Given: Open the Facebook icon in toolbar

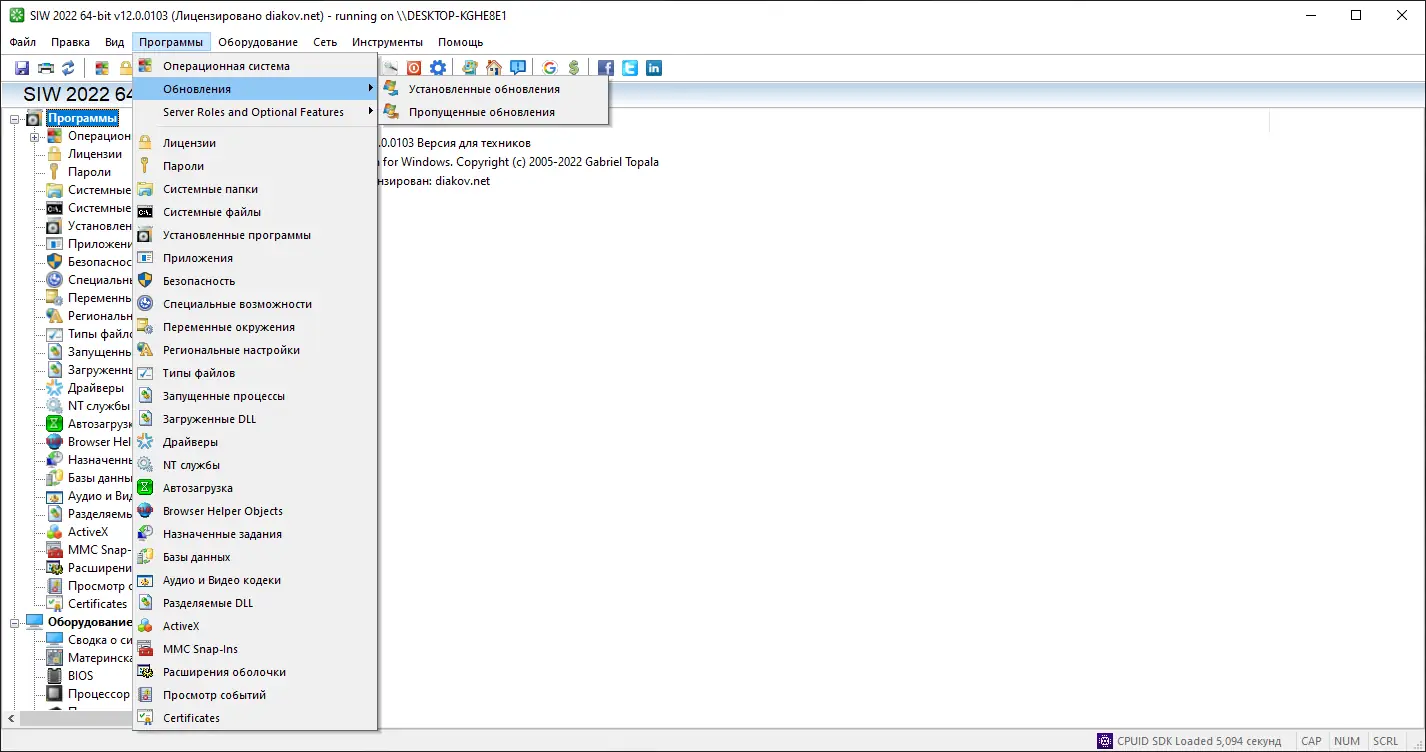Looking at the screenshot, I should pyautogui.click(x=606, y=68).
